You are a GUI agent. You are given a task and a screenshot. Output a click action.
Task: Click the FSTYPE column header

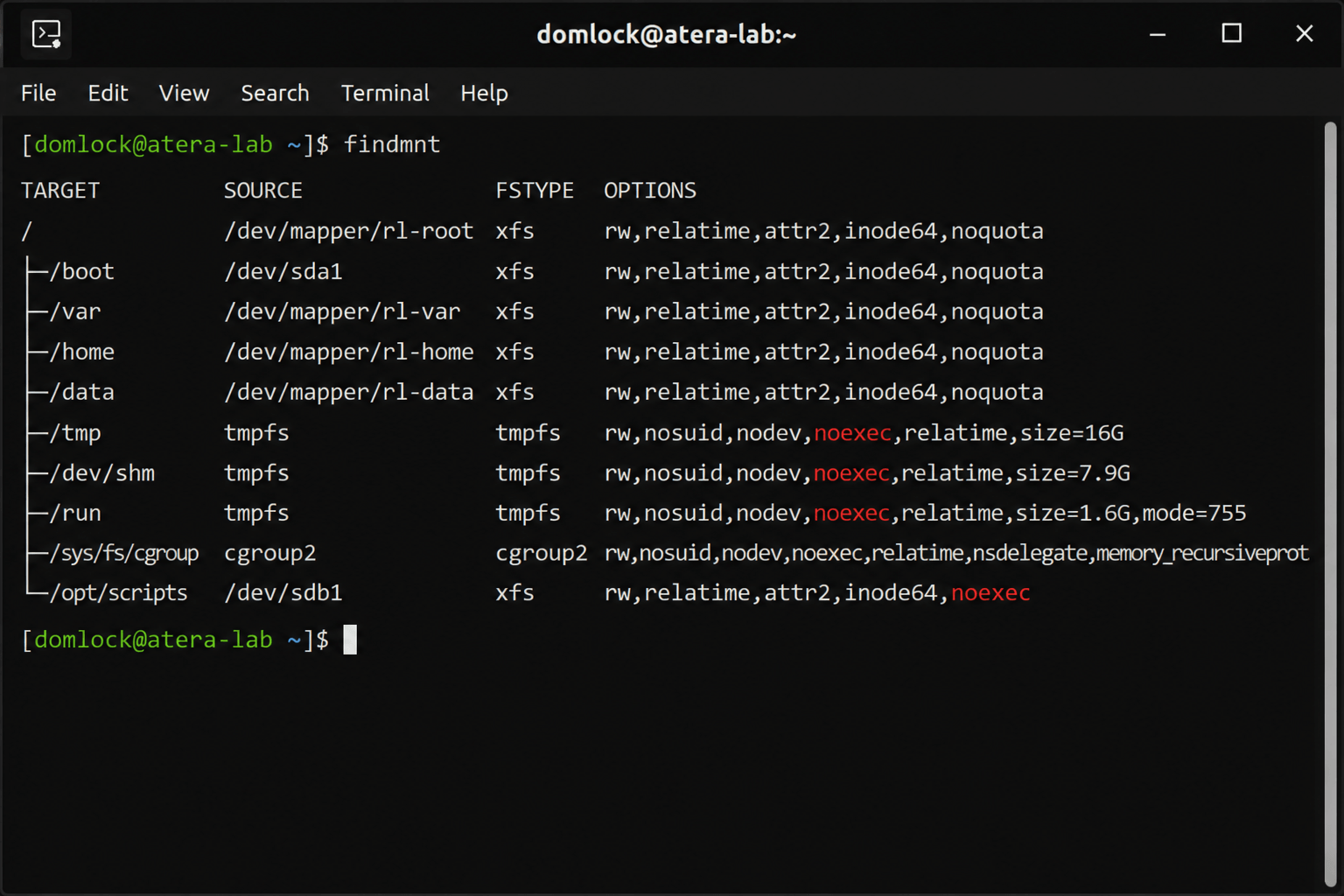535,191
